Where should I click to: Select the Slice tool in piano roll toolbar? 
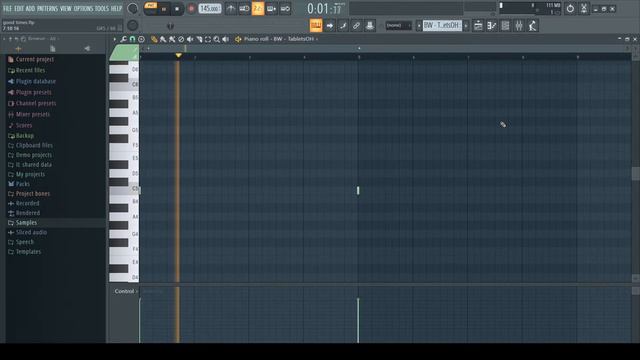point(199,39)
